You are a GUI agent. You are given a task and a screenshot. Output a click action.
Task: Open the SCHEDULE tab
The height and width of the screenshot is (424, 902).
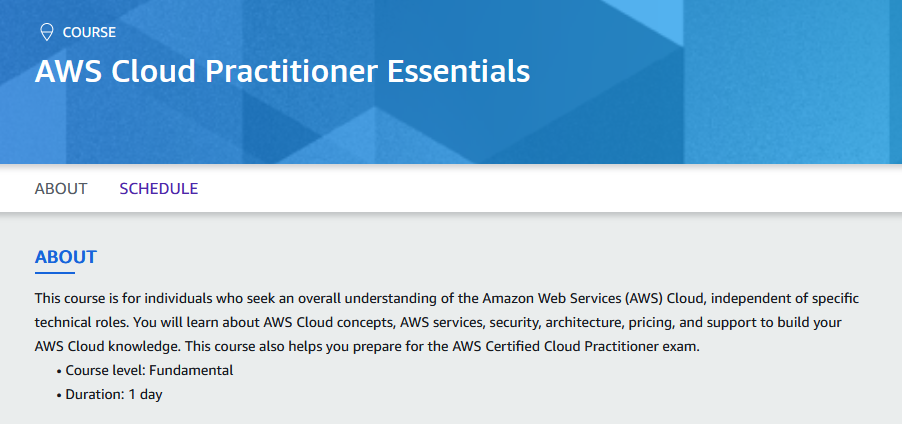(x=159, y=188)
